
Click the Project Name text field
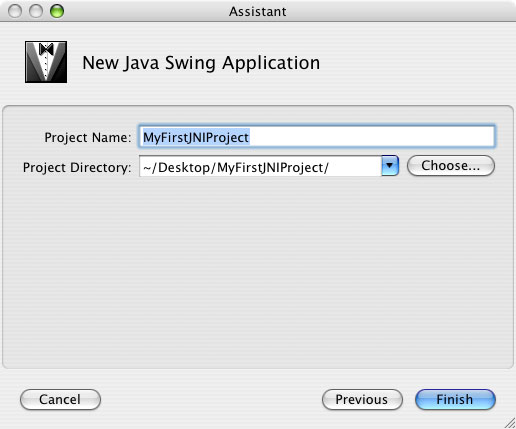(x=317, y=137)
